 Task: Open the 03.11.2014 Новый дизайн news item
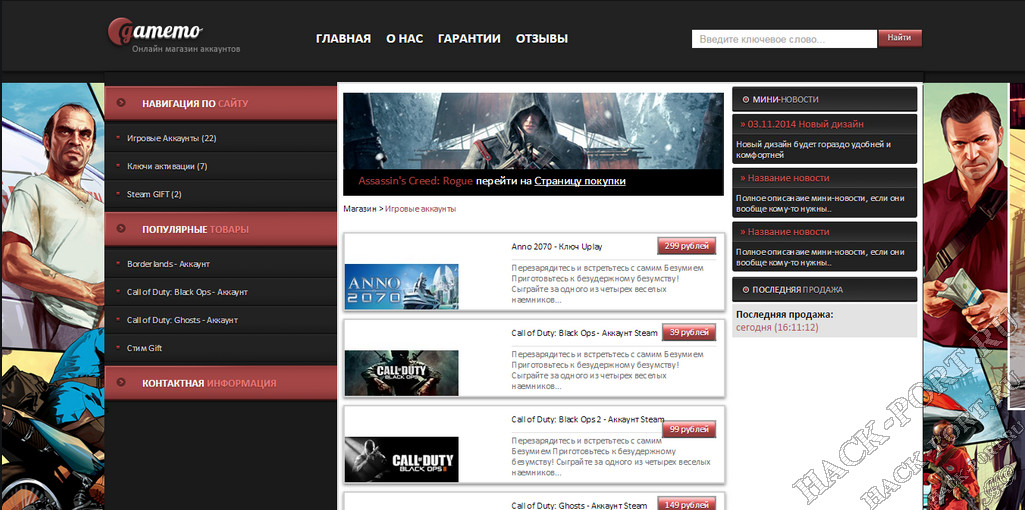805,124
